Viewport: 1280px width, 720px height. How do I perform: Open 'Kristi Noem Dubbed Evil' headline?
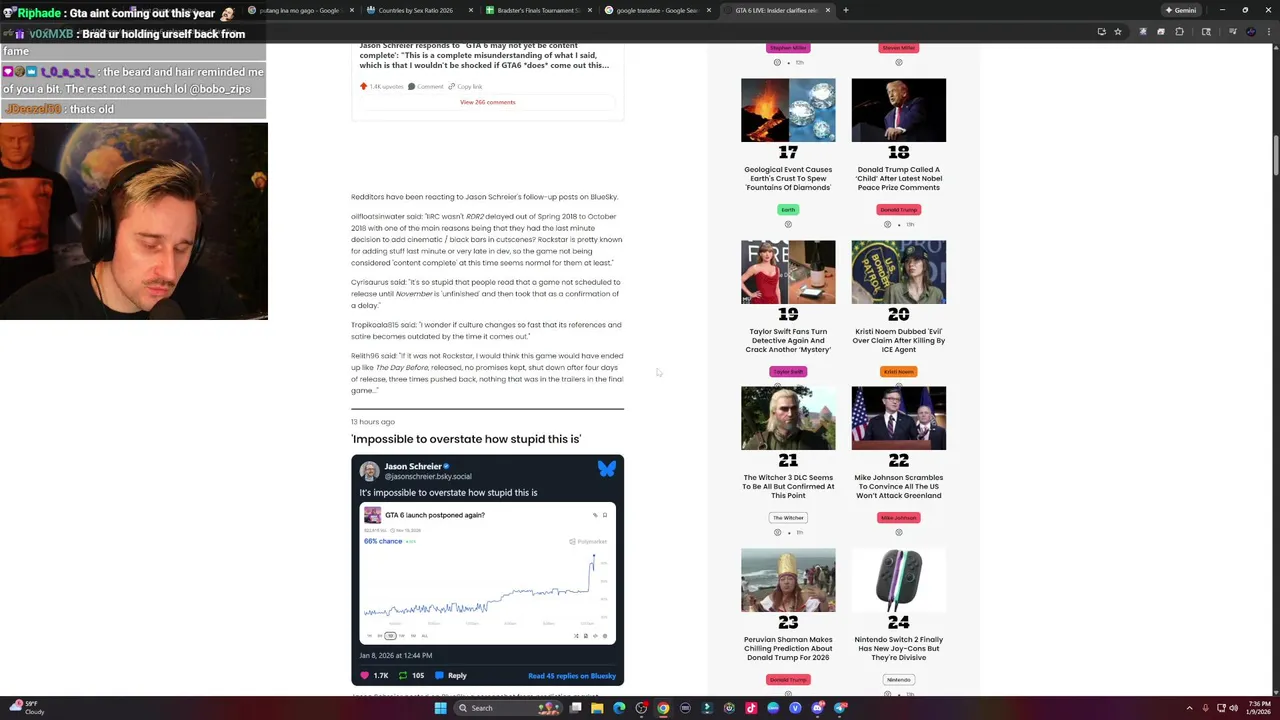(898, 340)
